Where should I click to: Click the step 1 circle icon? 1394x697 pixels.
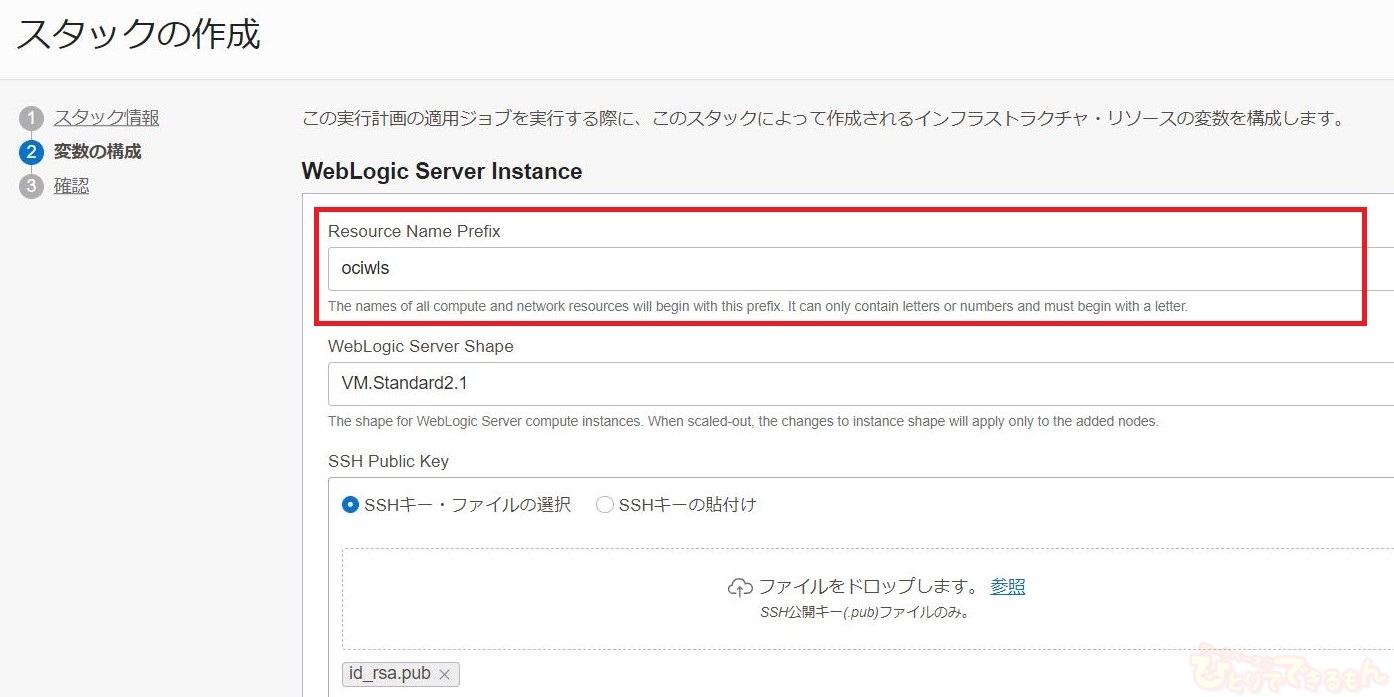click(x=31, y=119)
